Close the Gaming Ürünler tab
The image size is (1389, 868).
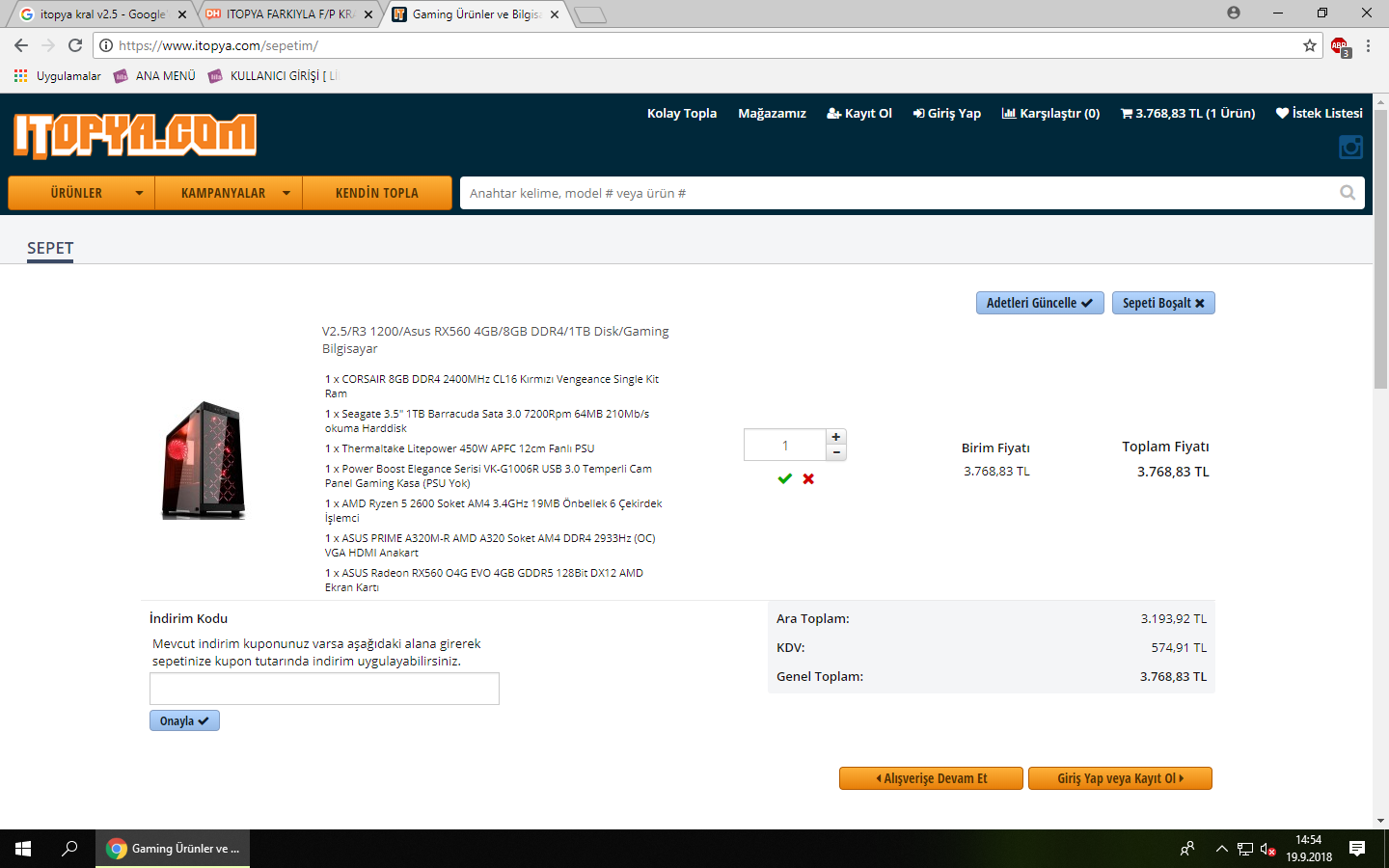[x=555, y=14]
